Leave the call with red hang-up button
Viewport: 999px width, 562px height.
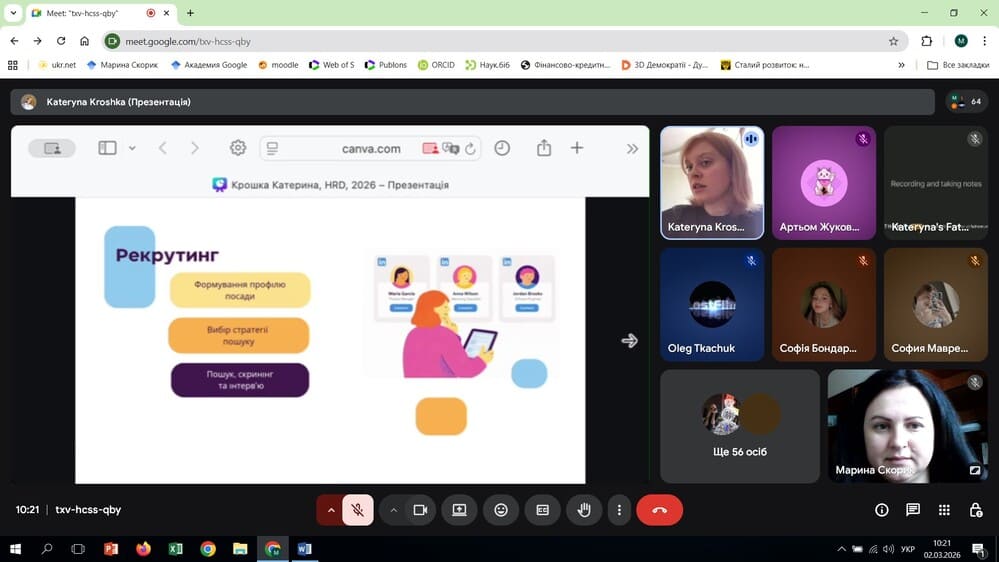point(659,510)
